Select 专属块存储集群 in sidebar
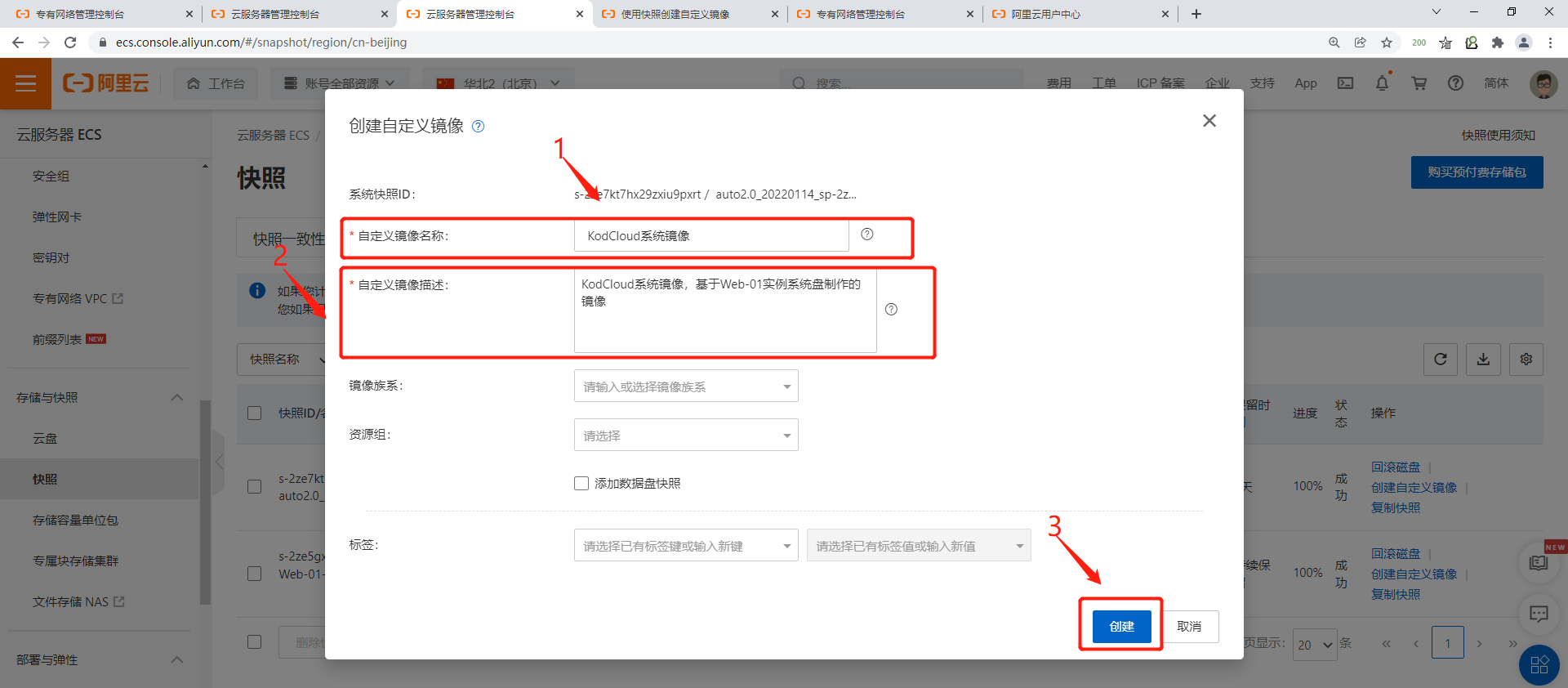Screen dimensions: 1568x688 (75, 561)
